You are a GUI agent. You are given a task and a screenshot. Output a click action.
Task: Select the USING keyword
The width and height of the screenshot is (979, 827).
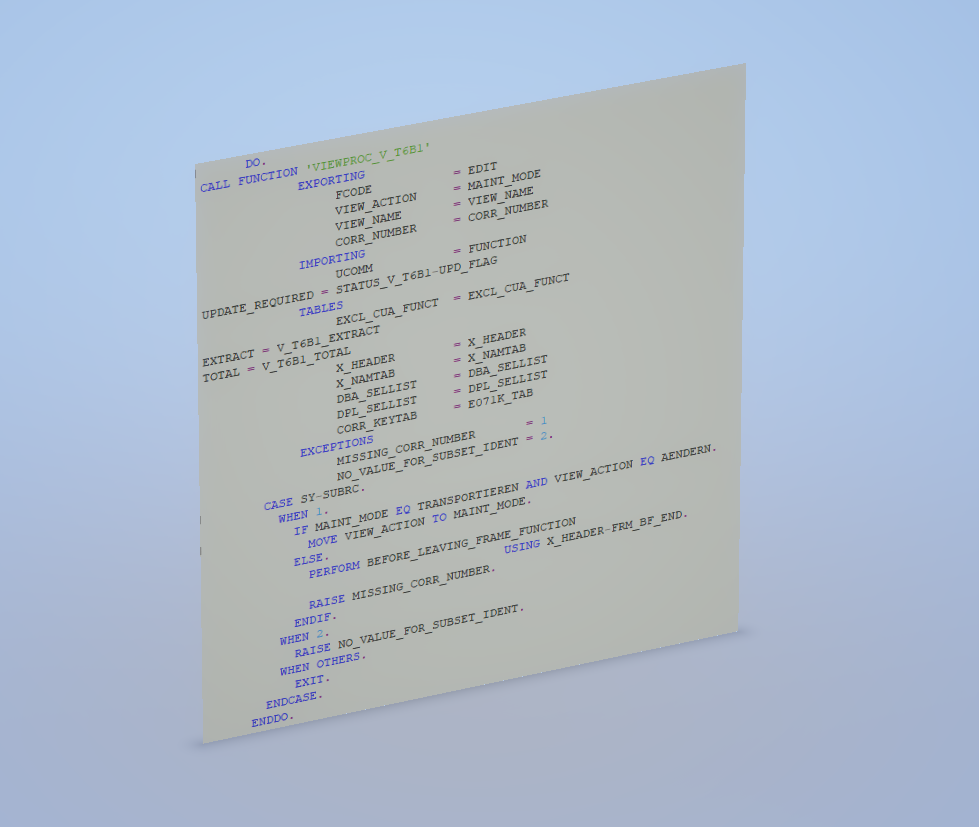click(522, 546)
